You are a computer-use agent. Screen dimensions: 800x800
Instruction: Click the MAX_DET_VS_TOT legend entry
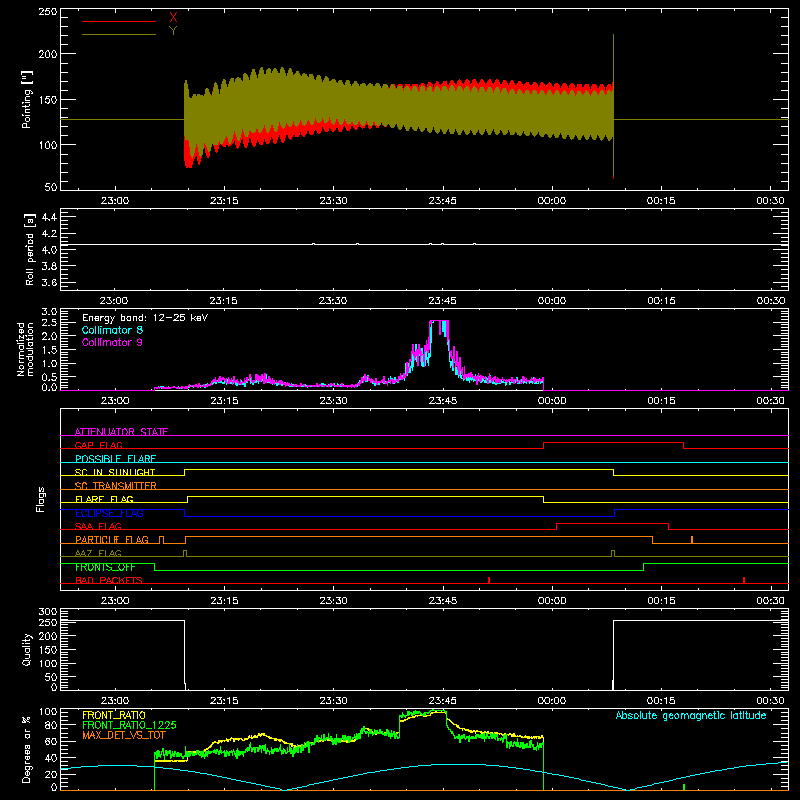point(124,735)
